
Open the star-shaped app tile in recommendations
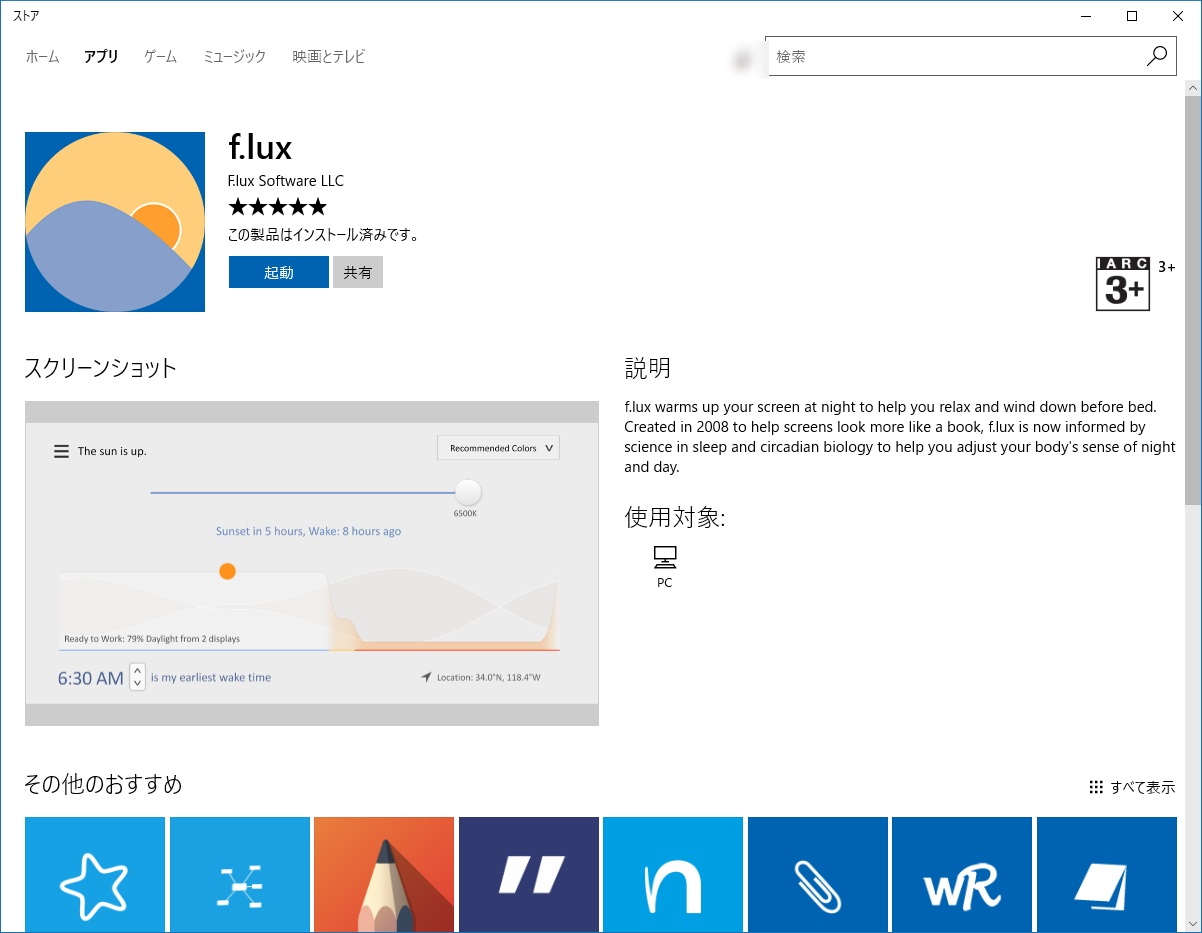(95, 874)
